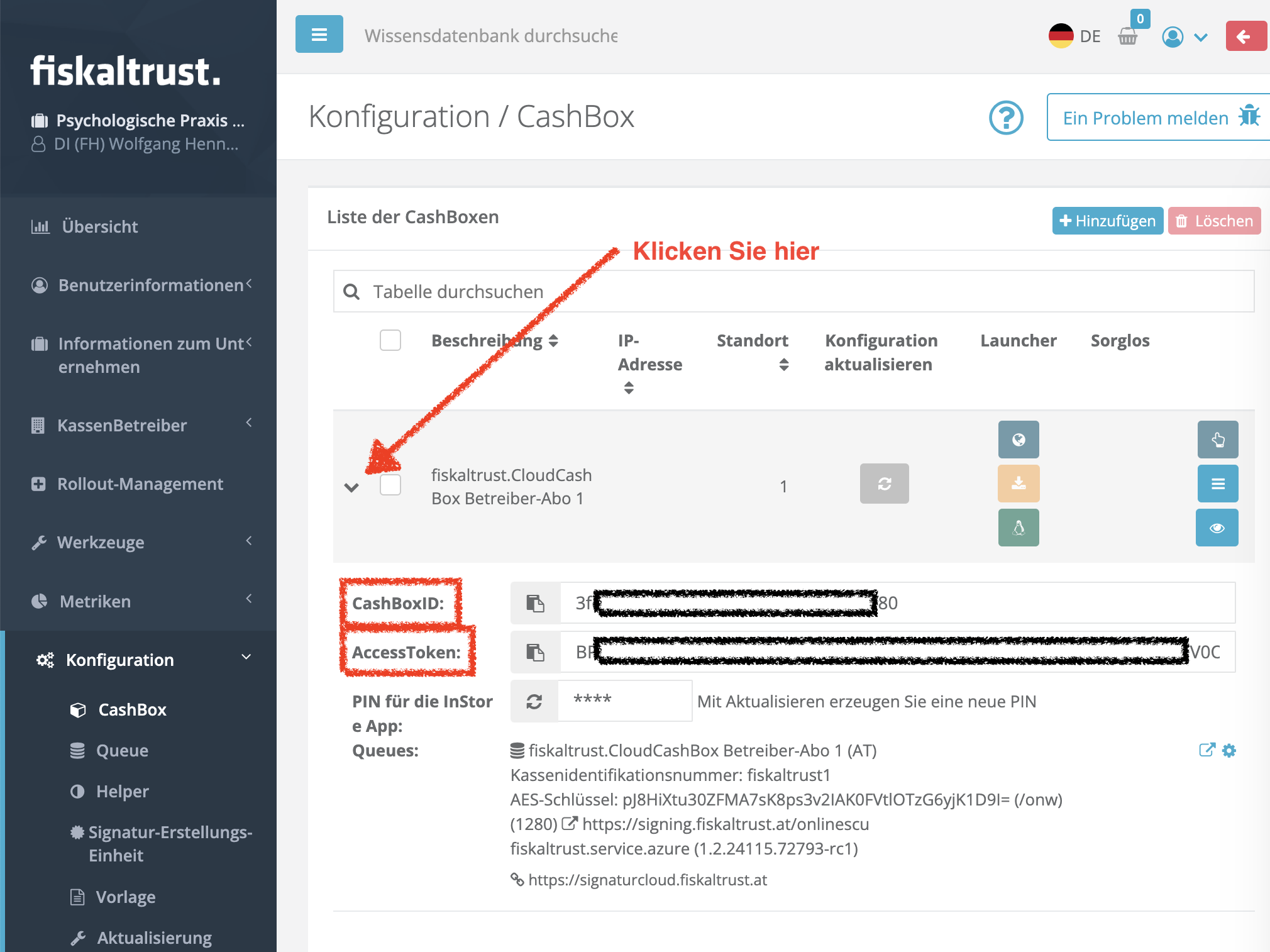Open queue in external link icon
Viewport: 1270px width, 952px height.
pyautogui.click(x=1206, y=750)
